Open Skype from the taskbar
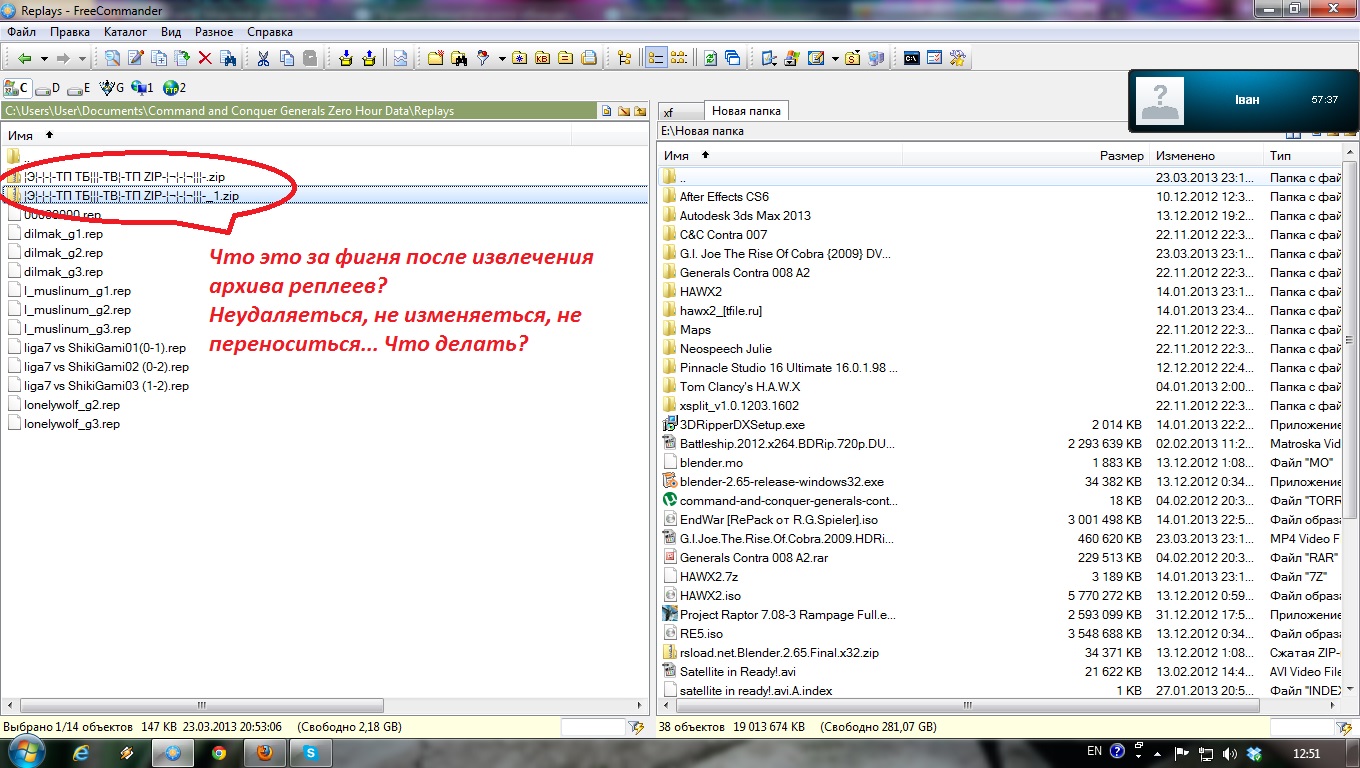The image size is (1360, 768). point(309,753)
